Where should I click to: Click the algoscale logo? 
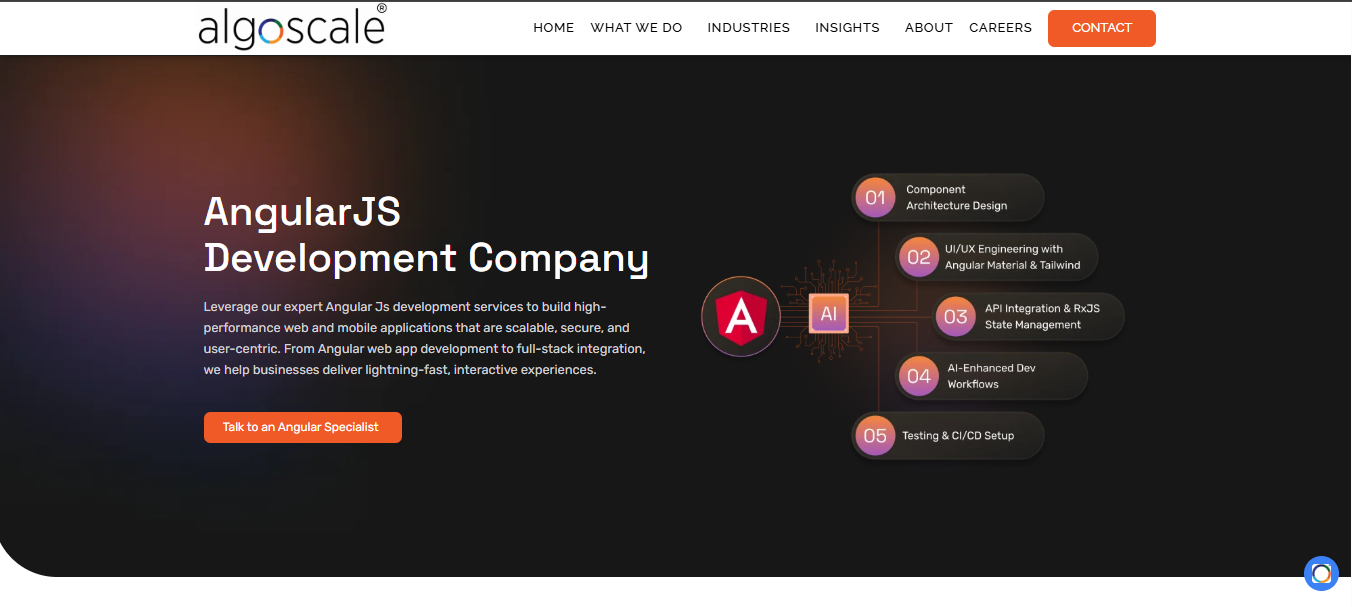coord(292,27)
